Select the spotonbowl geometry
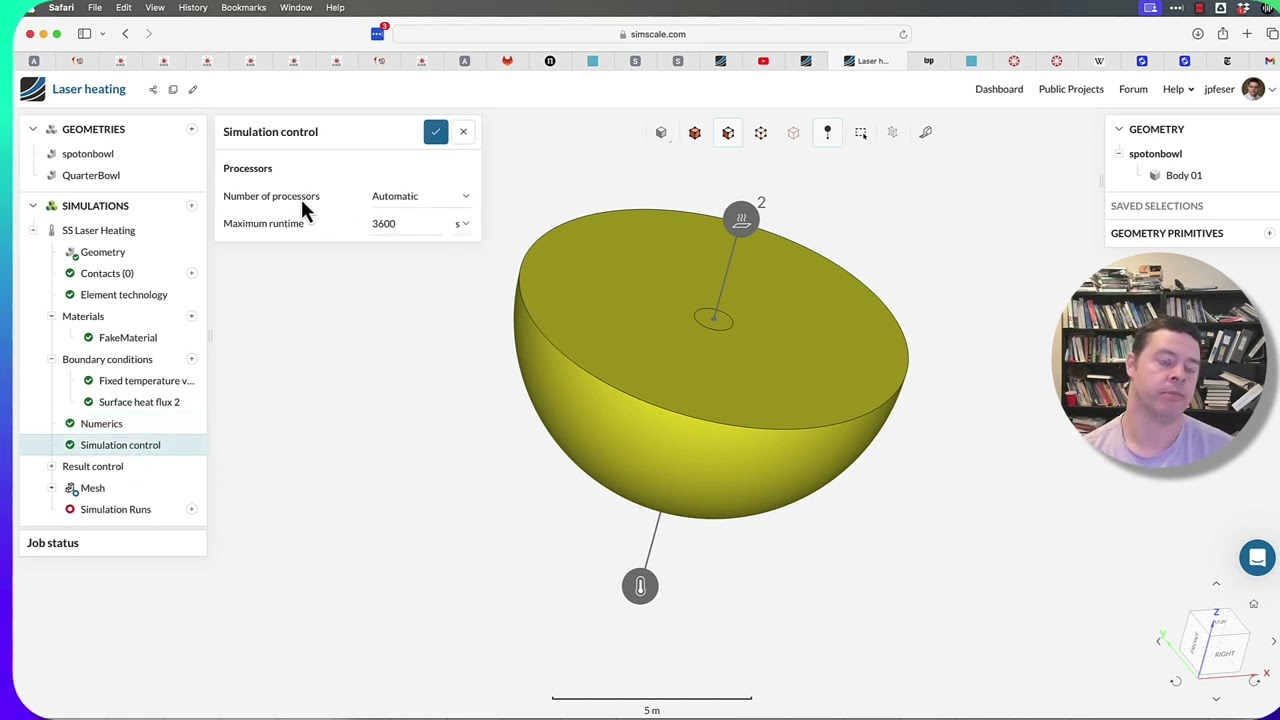 pos(88,154)
